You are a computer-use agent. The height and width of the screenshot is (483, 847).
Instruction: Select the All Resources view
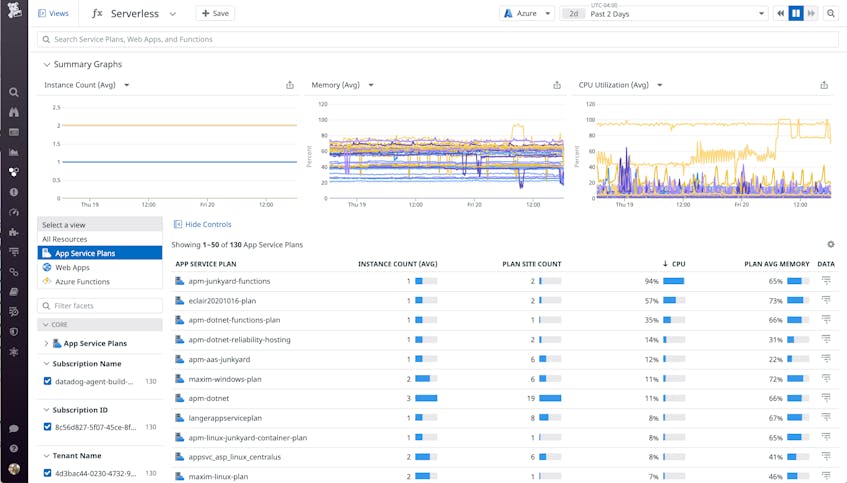[99, 239]
